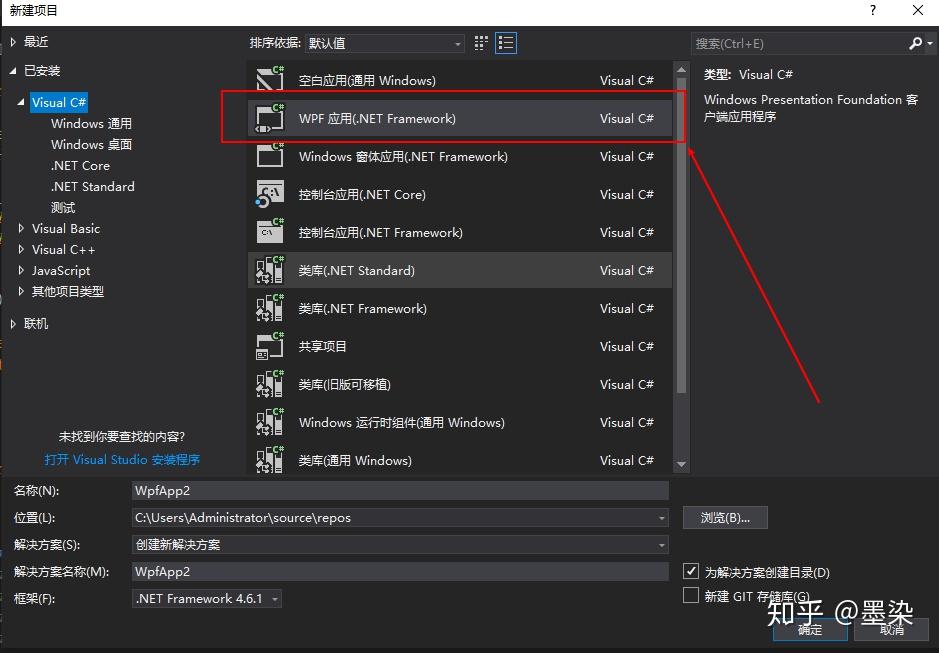Switch to small icons list view
Screen dimensions: 939x653
click(505, 43)
